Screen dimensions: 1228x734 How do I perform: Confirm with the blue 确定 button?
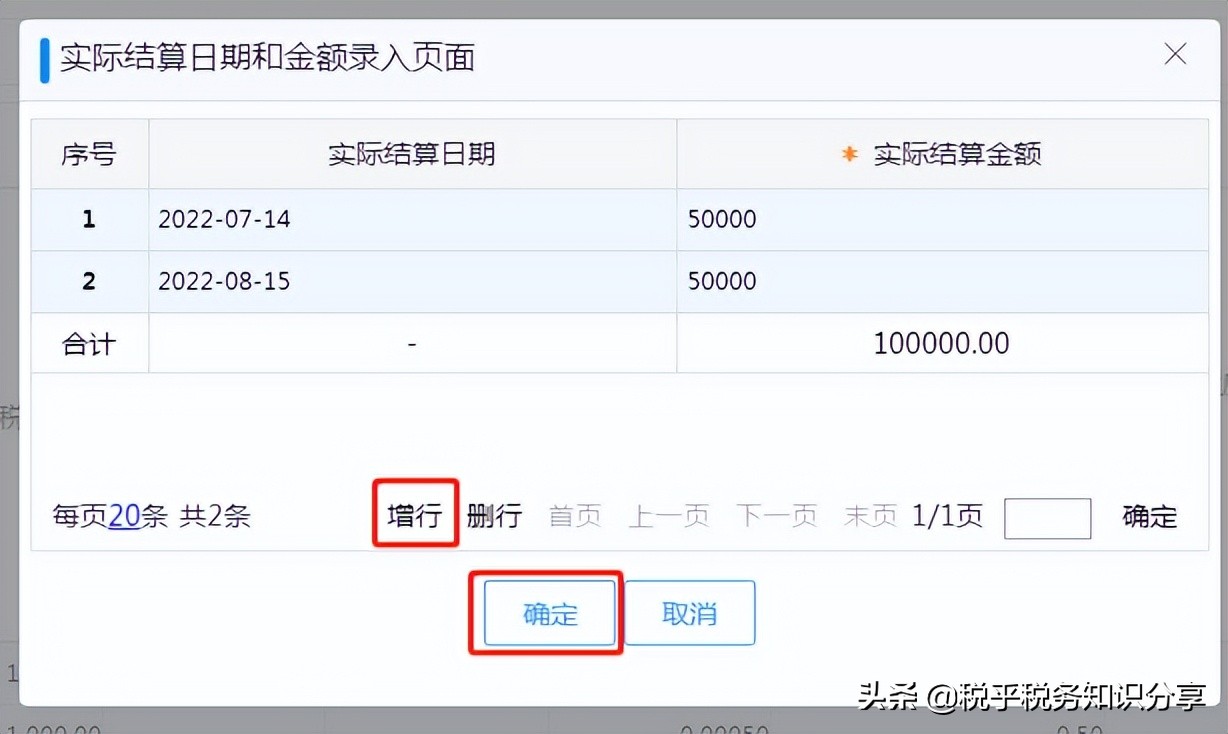pyautogui.click(x=550, y=613)
